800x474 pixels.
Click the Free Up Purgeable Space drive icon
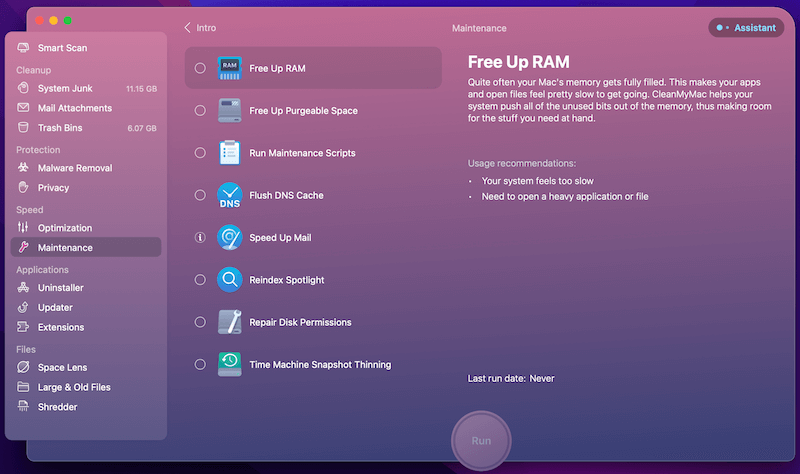click(x=230, y=110)
